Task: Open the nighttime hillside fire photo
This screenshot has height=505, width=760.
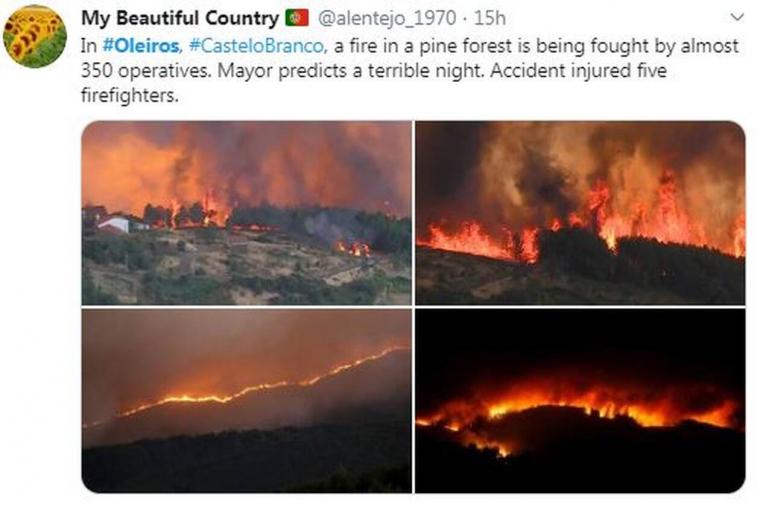Action: [x=580, y=401]
